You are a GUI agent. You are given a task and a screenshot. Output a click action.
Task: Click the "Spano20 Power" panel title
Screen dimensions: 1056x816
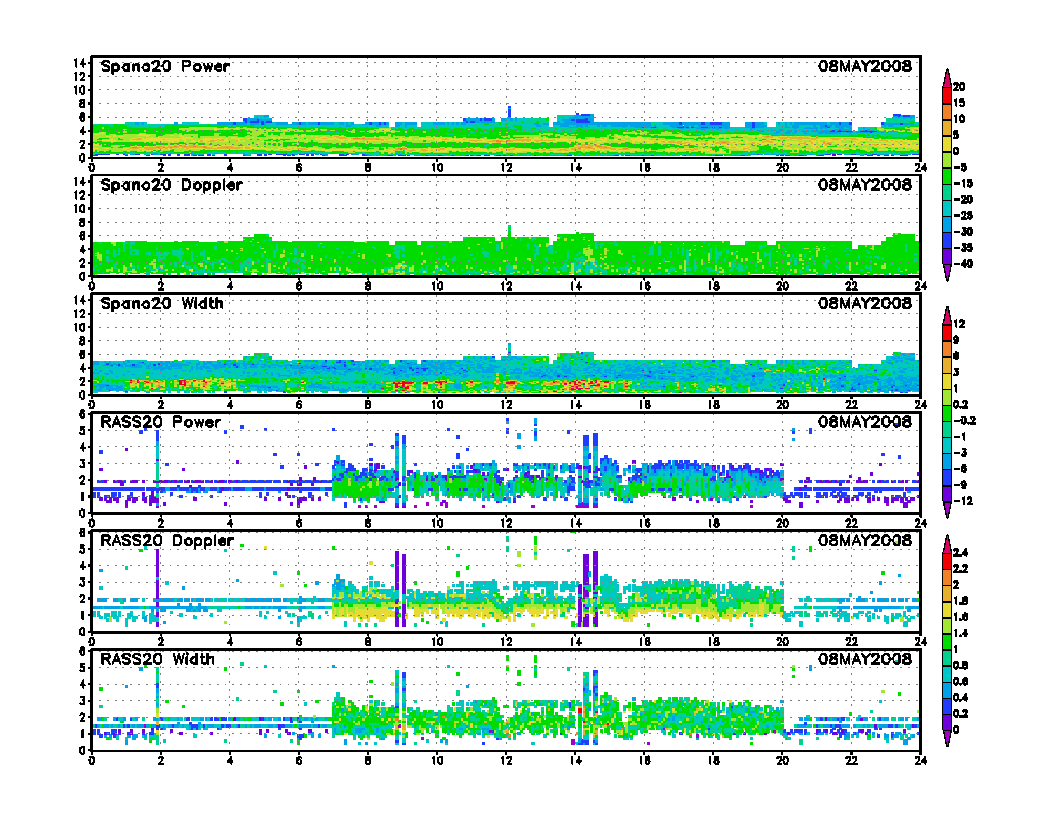coord(165,67)
